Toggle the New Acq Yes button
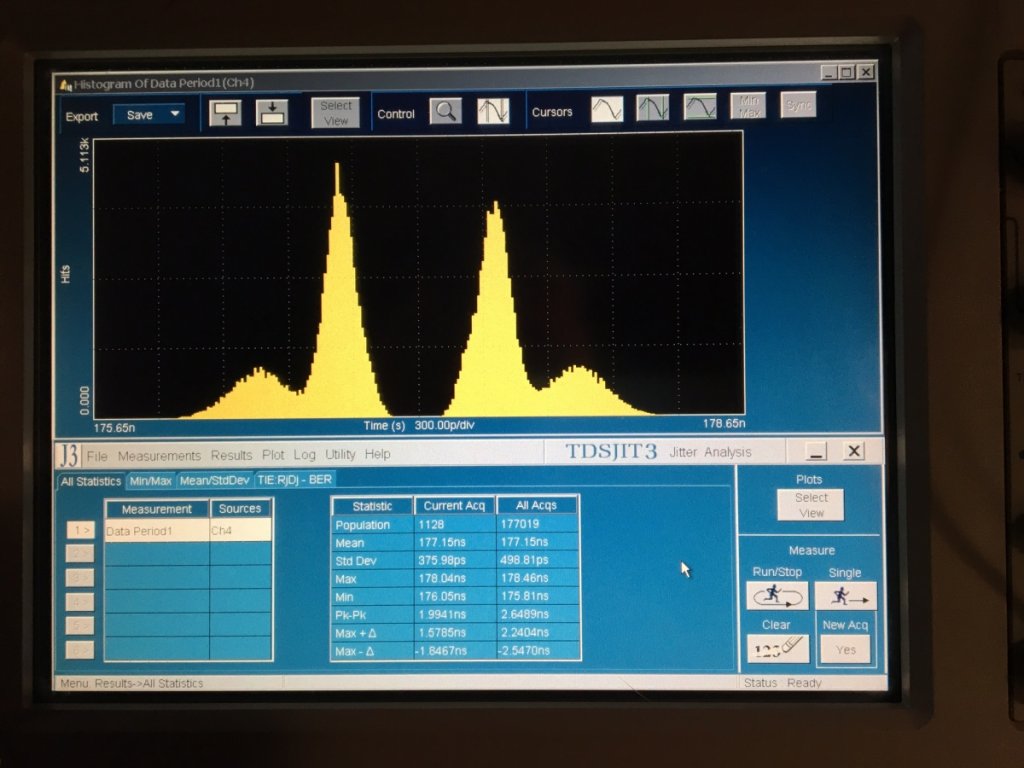1024x768 pixels. [846, 650]
